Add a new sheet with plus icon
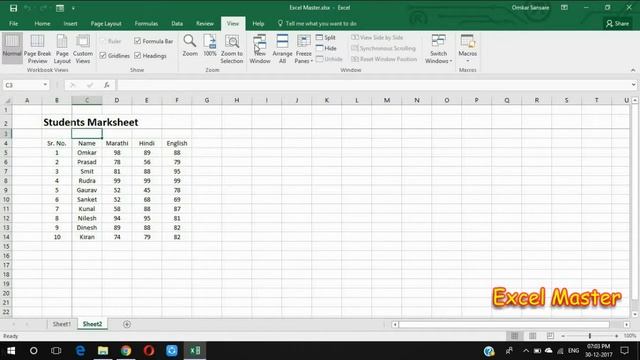 (x=127, y=324)
